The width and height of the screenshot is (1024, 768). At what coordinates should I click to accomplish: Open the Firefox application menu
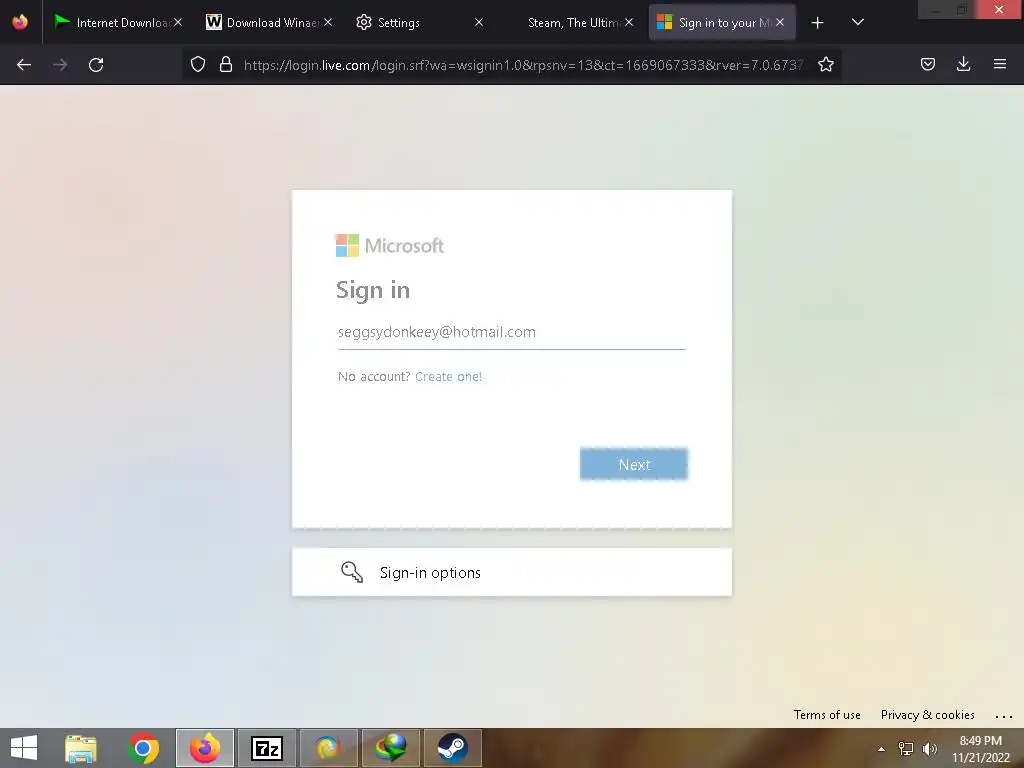999,64
